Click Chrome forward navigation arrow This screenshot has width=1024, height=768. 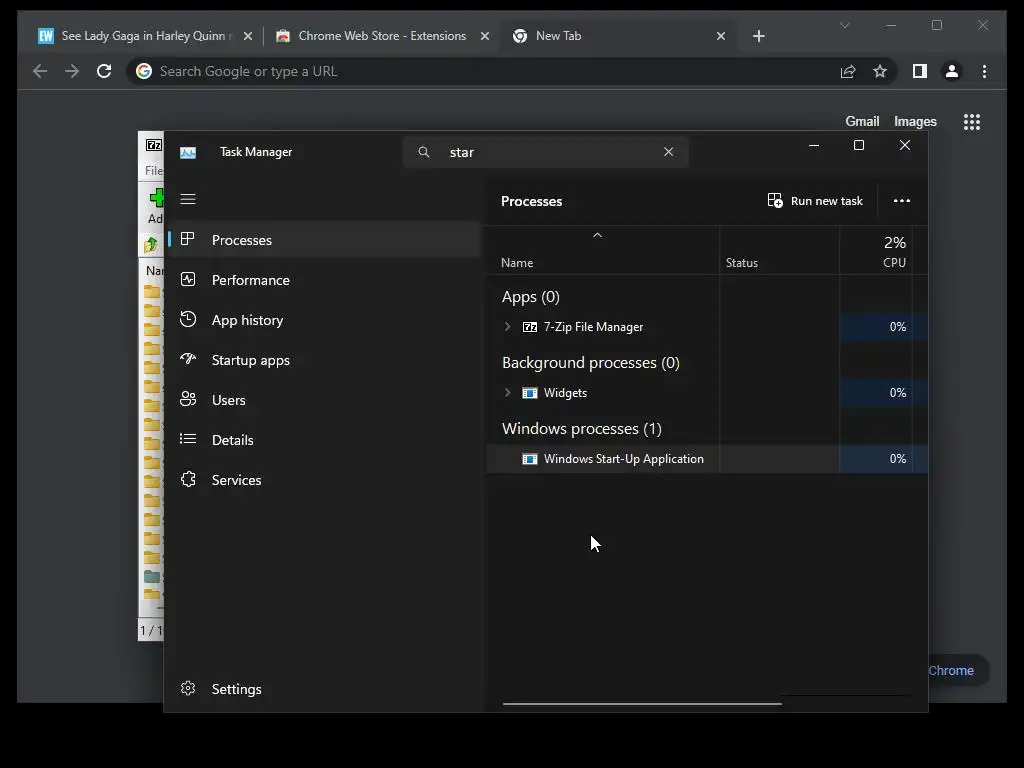[72, 71]
